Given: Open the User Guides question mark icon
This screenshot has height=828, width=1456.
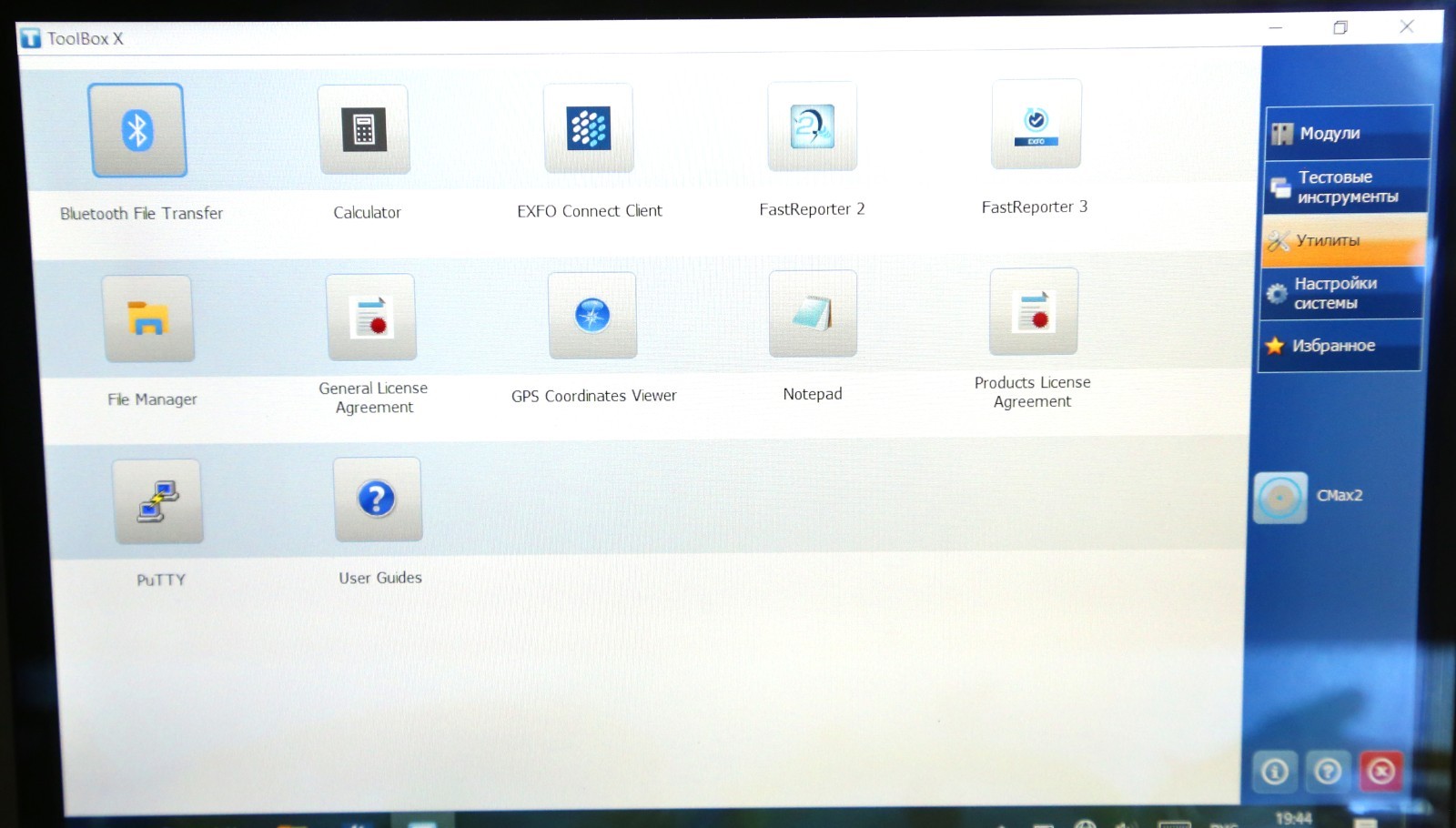Looking at the screenshot, I should pos(377,499).
